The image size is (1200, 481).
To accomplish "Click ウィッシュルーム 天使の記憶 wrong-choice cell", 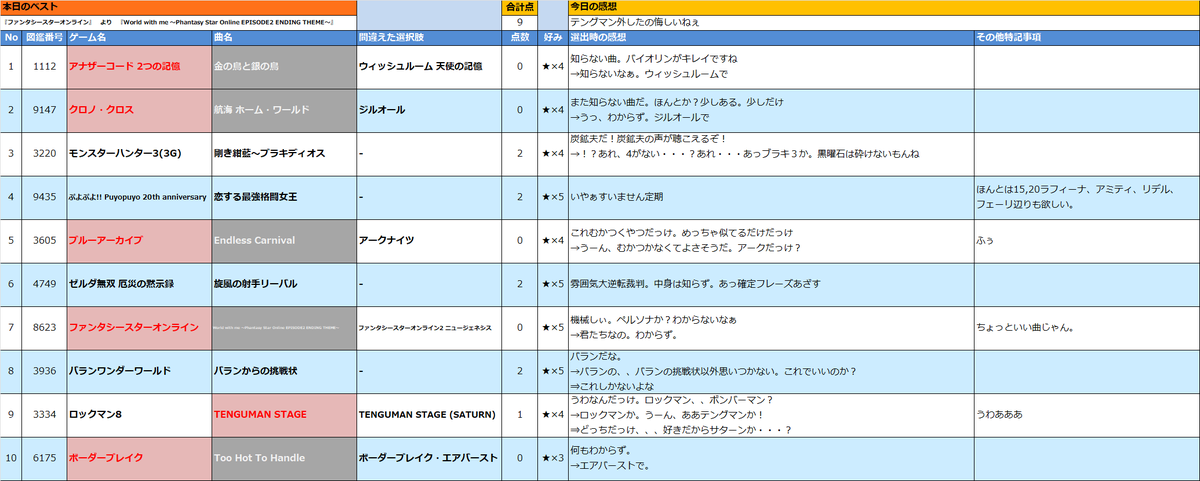I will pos(429,66).
